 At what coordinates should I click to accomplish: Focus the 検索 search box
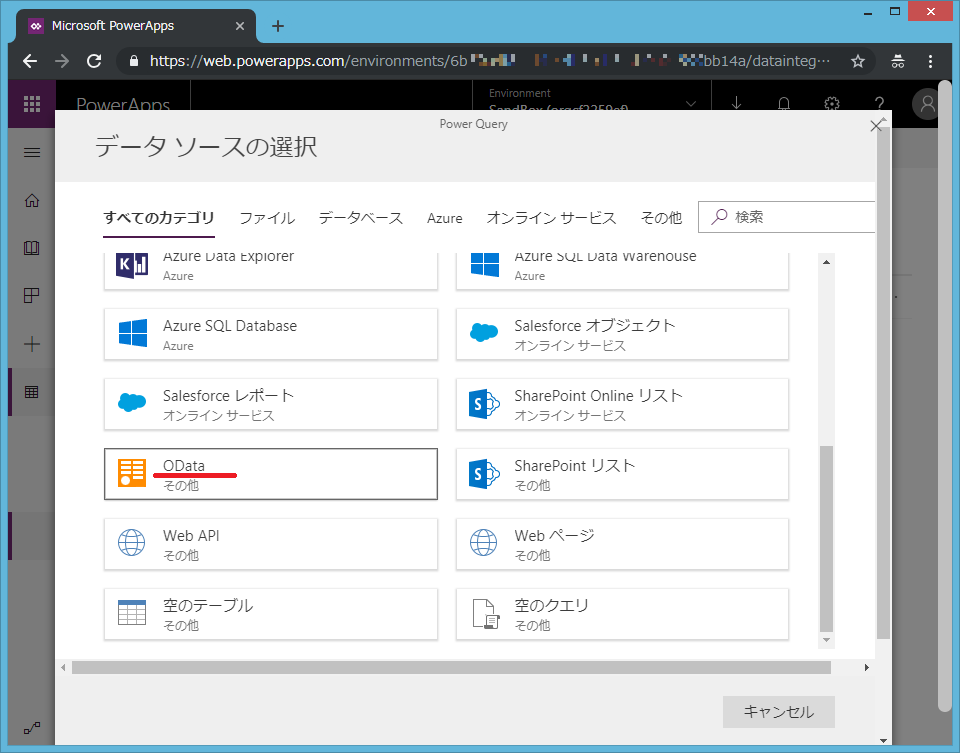pos(787,217)
